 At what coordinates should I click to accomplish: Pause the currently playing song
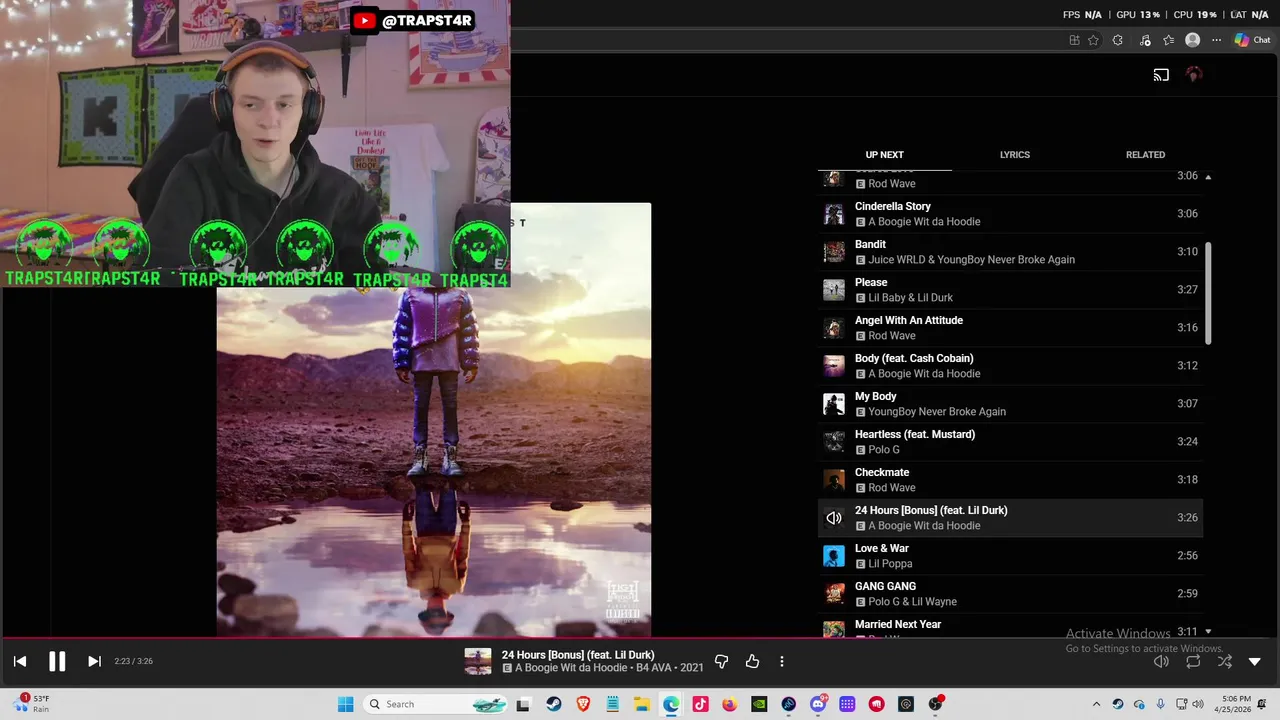coord(57,661)
